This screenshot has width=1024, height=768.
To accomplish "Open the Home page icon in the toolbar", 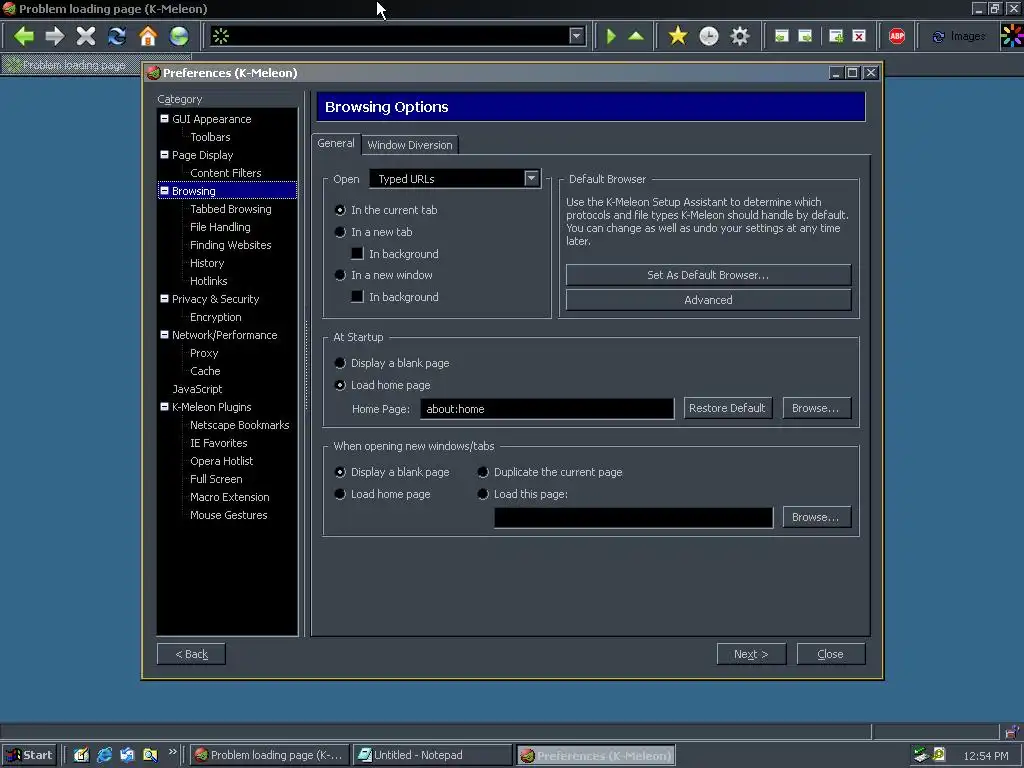I will (x=148, y=36).
